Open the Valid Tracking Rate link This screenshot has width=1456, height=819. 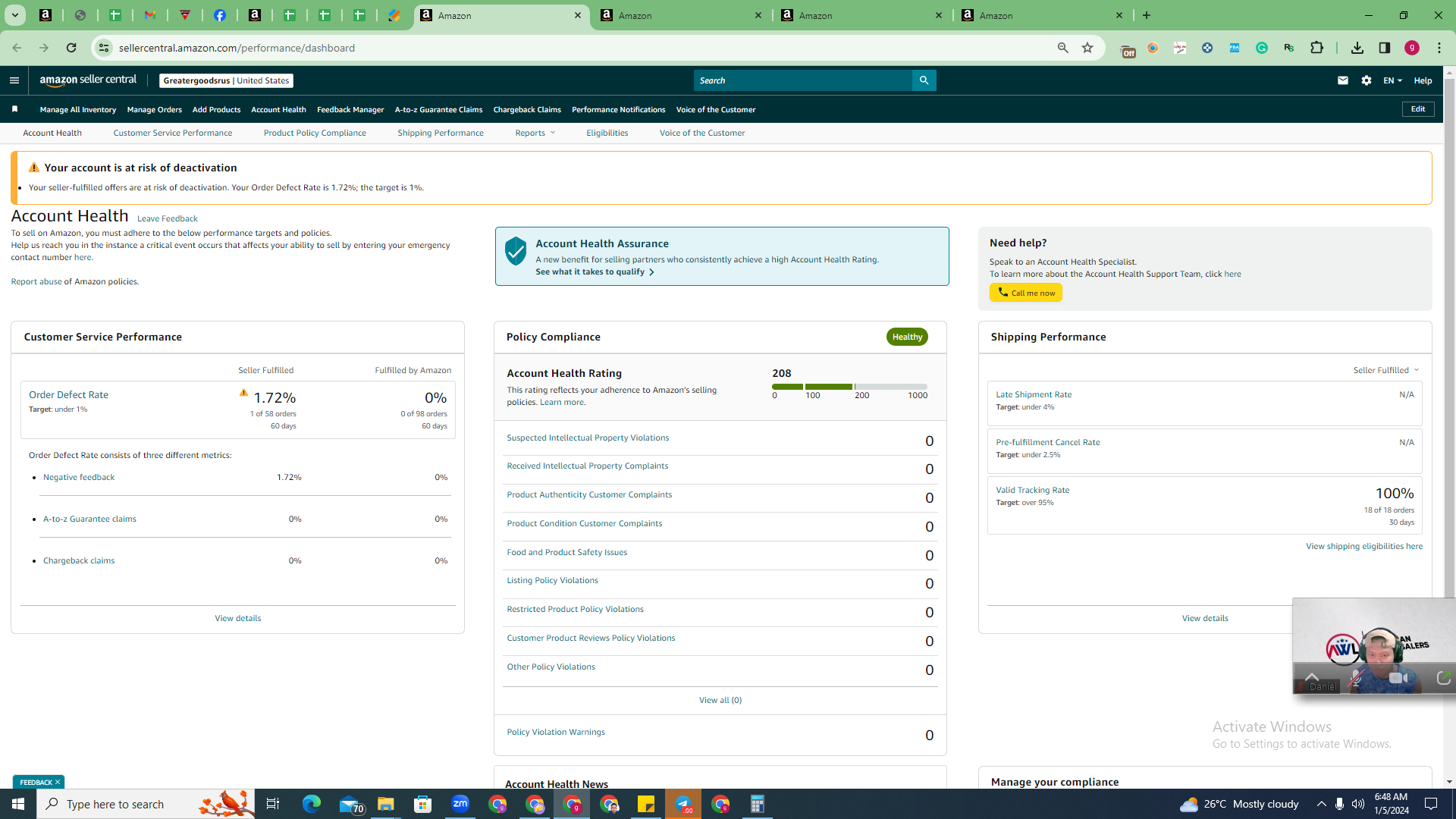click(x=1033, y=490)
